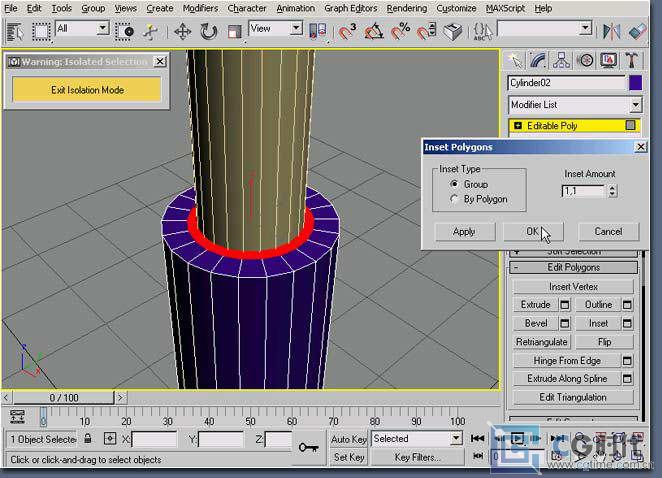The height and width of the screenshot is (478, 662).
Task: Open the Hierarchy command panel tab
Action: 562,61
